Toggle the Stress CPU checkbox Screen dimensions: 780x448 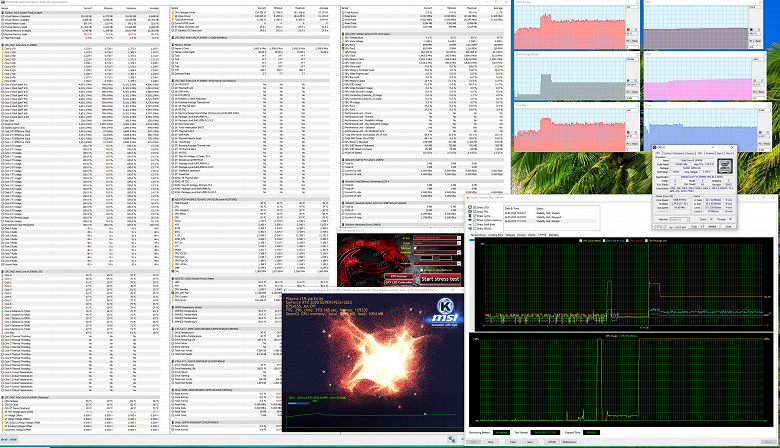[x=473, y=207]
